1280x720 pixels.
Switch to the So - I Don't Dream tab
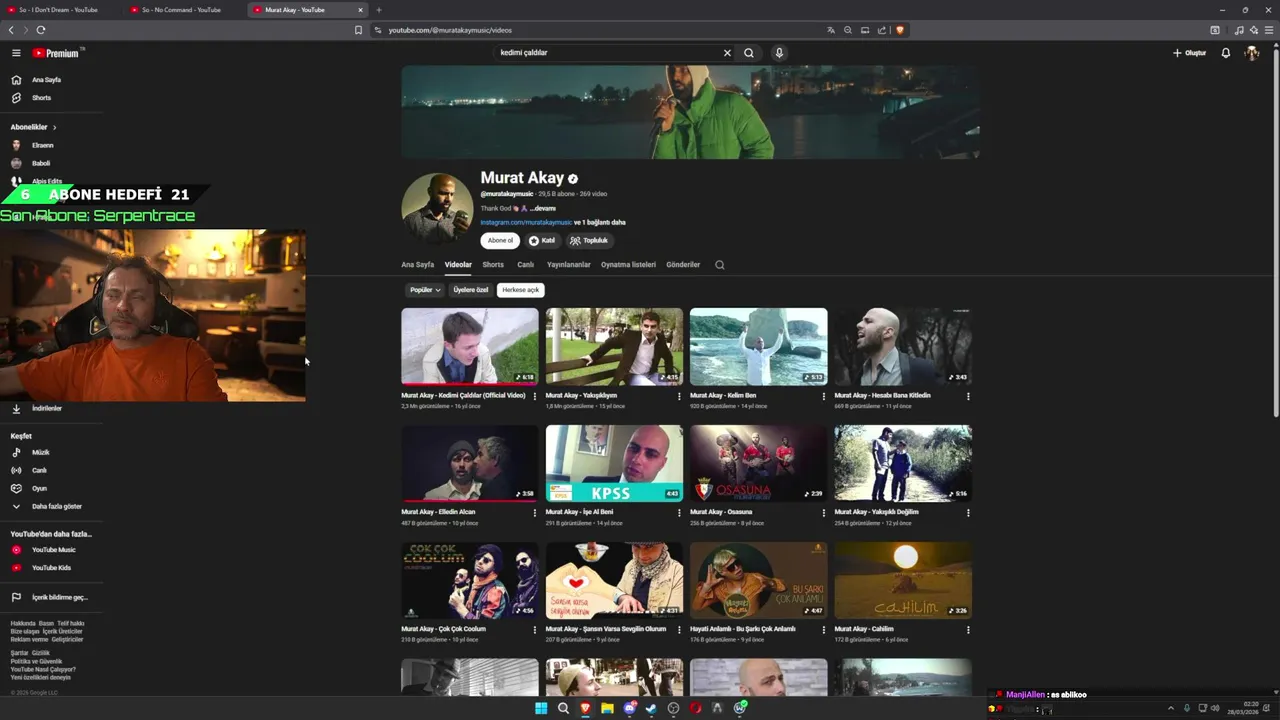58,10
